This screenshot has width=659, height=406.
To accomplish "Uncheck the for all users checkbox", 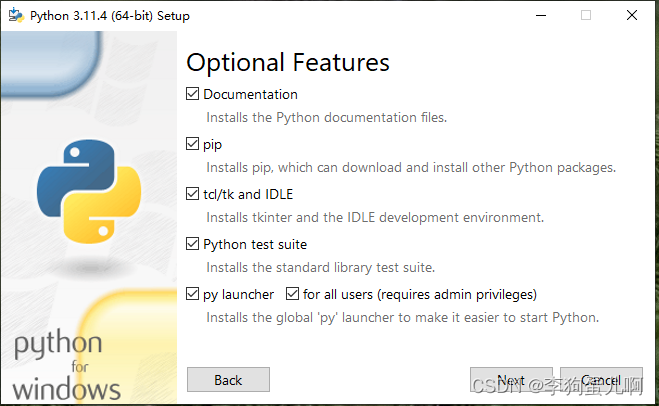I will [292, 294].
